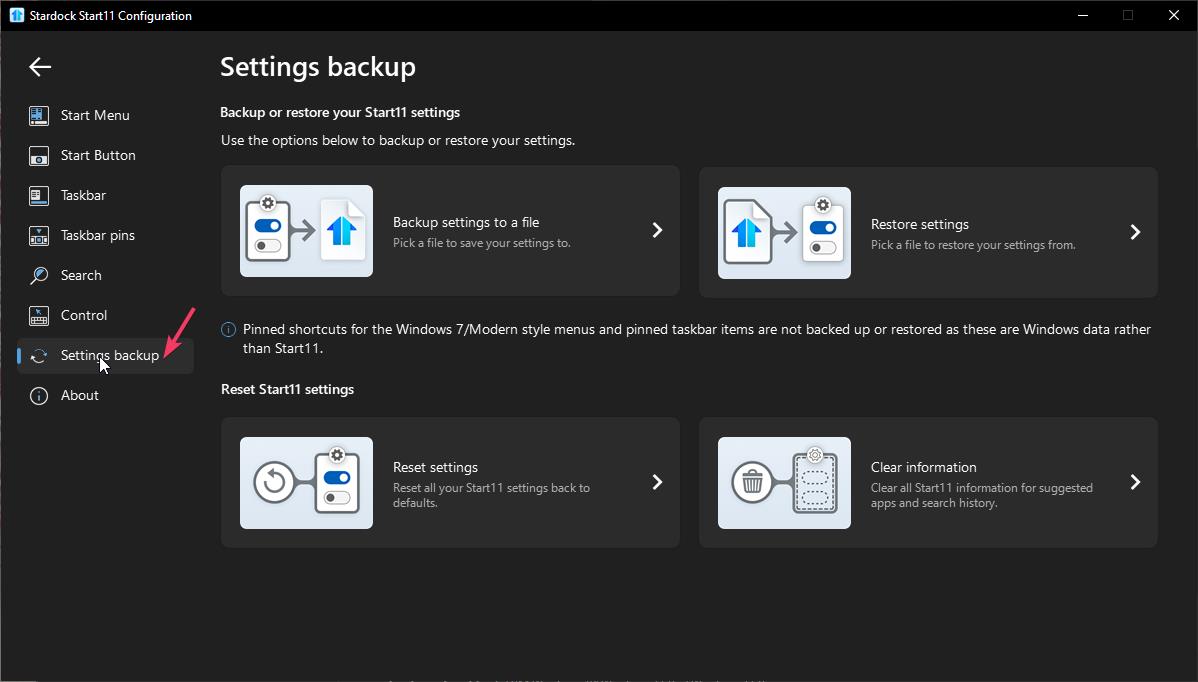Screen dimensions: 1198x682
Task: Click the Taskbar pins sidebar icon
Action: (39, 235)
